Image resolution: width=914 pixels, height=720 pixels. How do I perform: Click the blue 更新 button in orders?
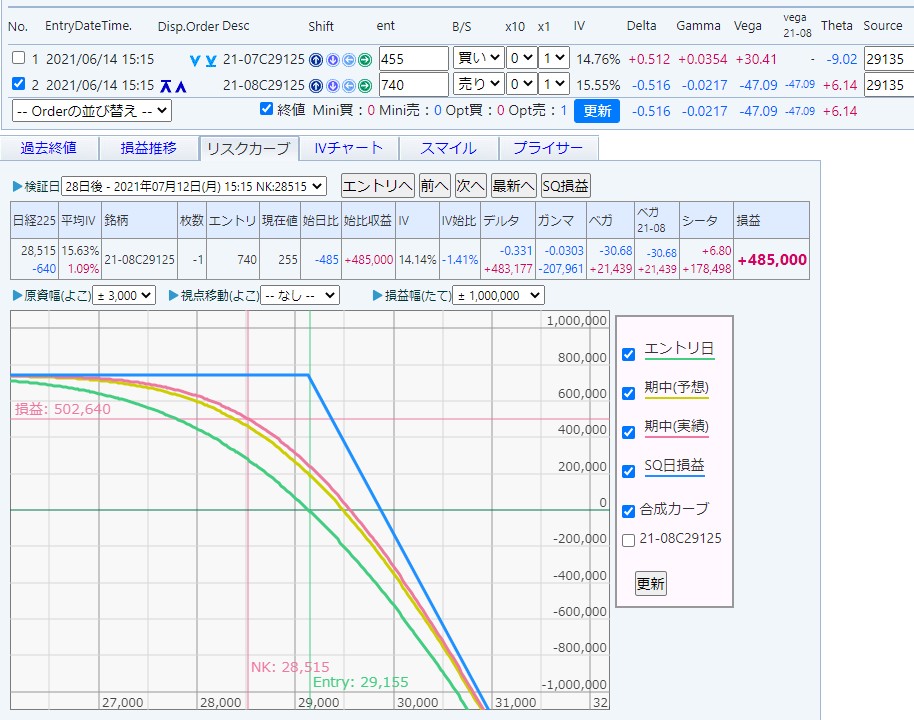(597, 111)
